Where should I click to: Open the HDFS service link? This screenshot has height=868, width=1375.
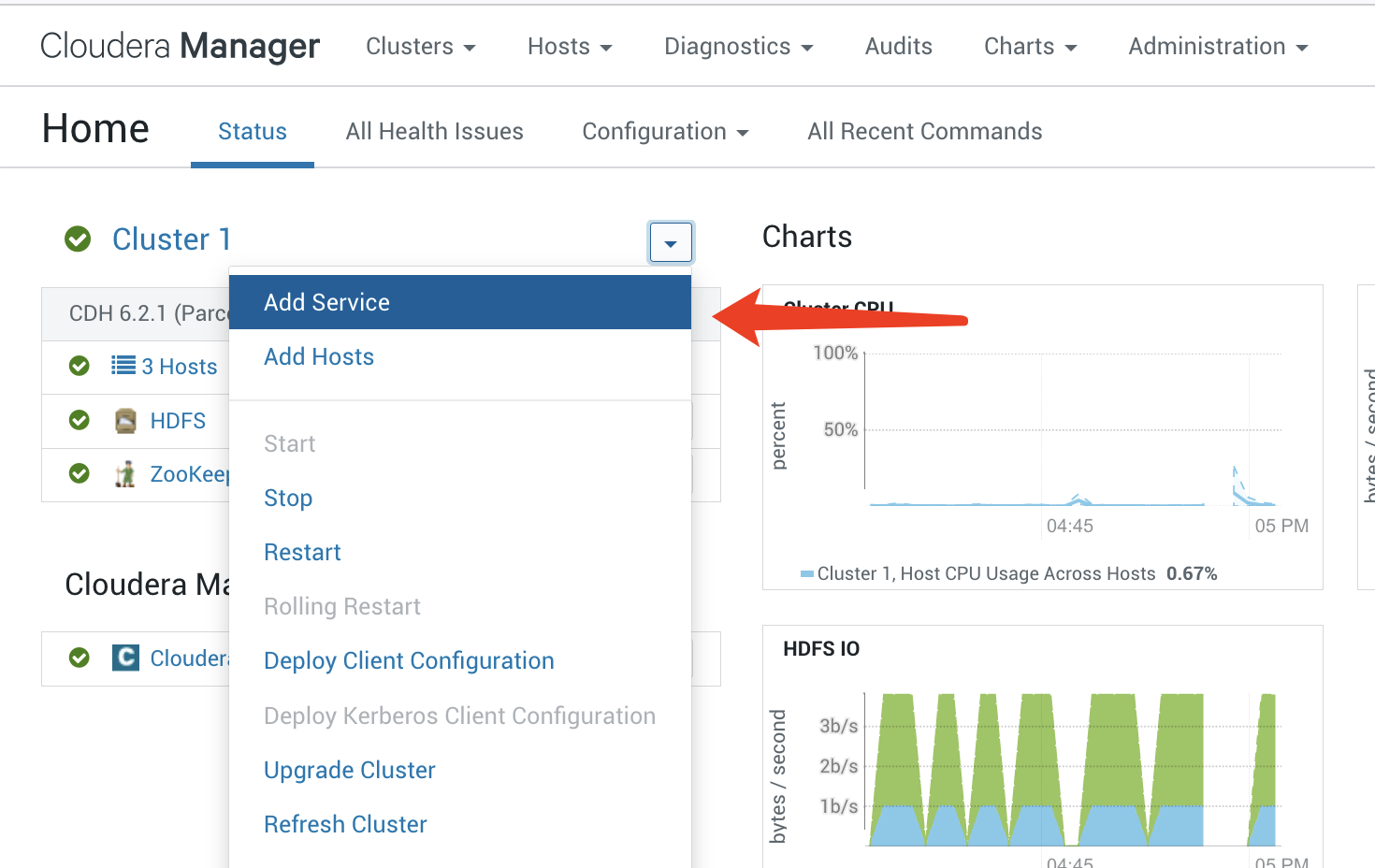[178, 421]
